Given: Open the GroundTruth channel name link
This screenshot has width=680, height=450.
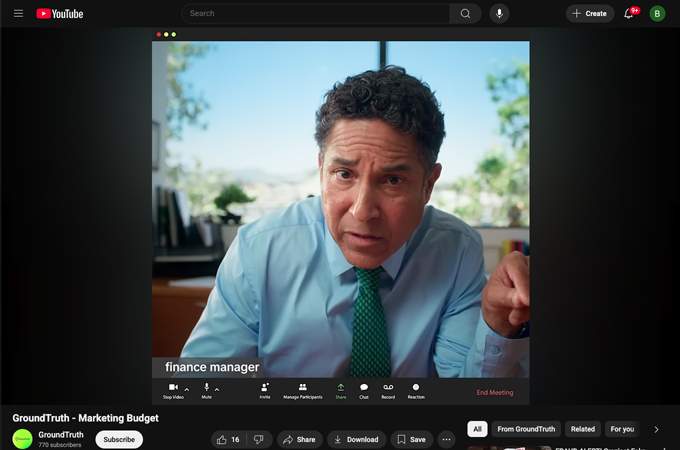Looking at the screenshot, I should click(61, 434).
